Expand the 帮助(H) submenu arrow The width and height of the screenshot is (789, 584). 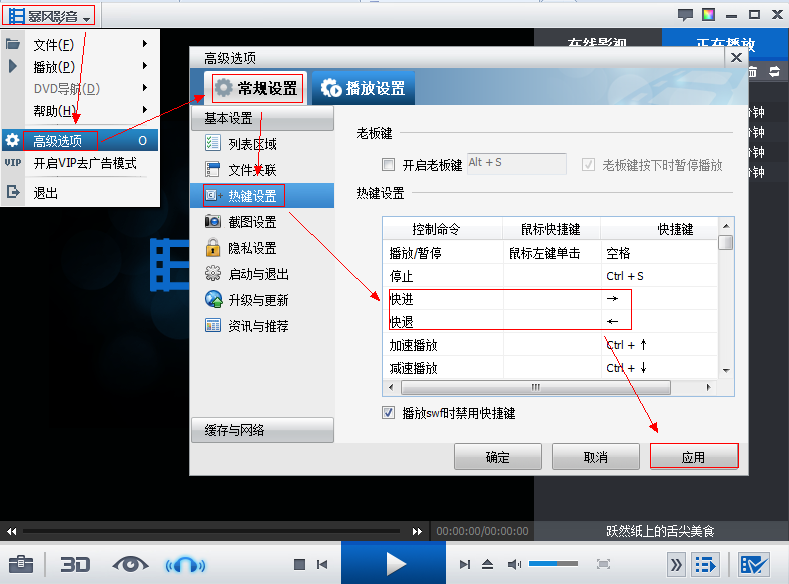[x=145, y=110]
